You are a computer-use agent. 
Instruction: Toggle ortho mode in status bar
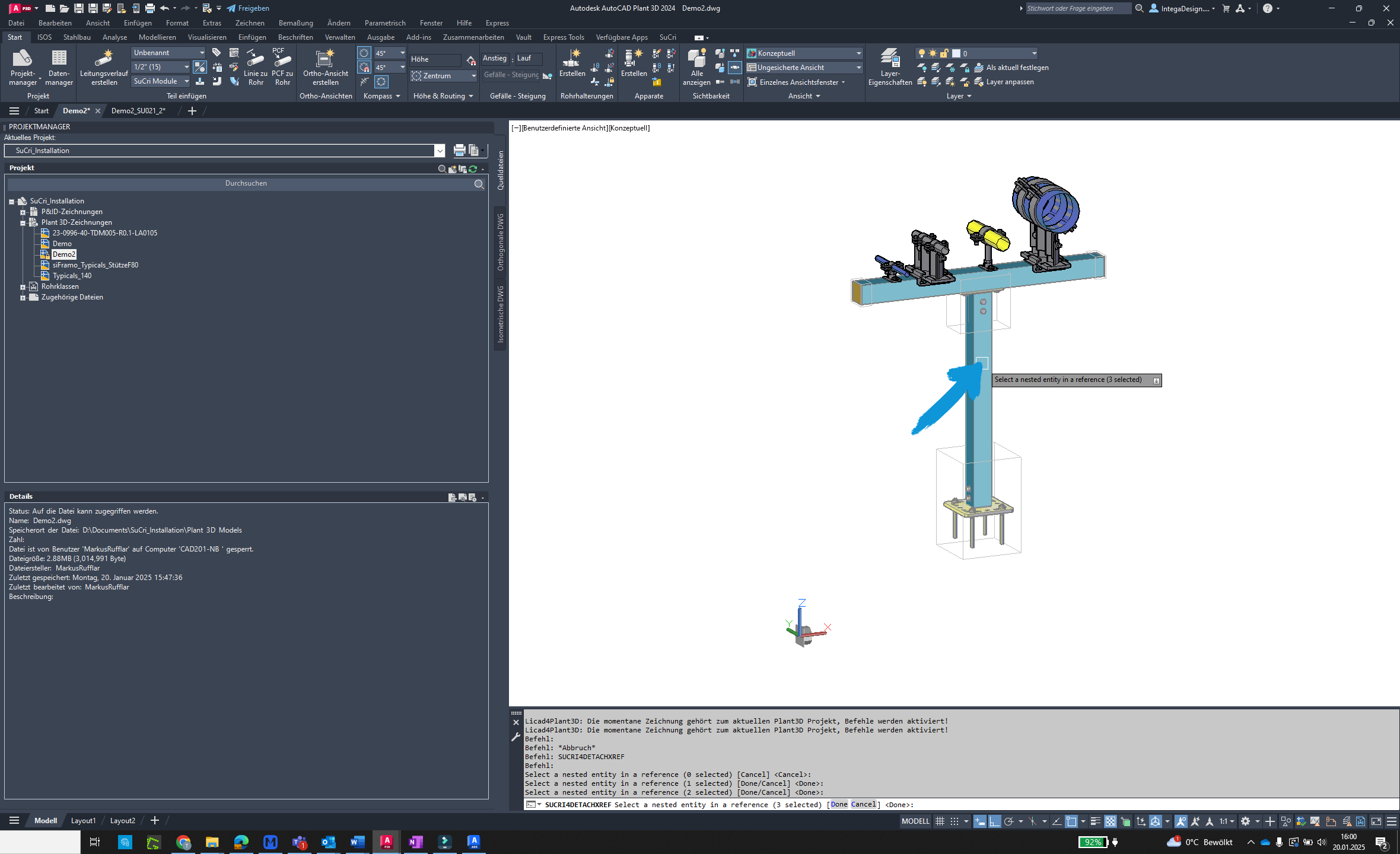pyautogui.click(x=994, y=821)
